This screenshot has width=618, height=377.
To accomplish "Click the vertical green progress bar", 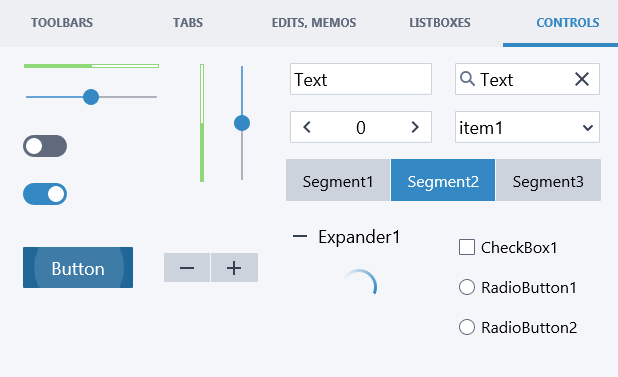I will 202,123.
